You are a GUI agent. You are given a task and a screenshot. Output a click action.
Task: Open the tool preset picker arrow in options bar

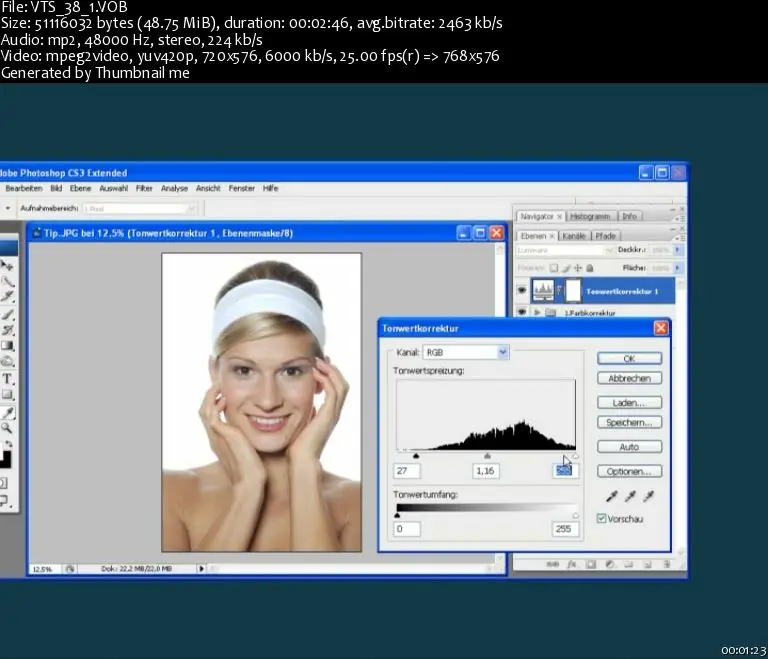pyautogui.click(x=7, y=208)
